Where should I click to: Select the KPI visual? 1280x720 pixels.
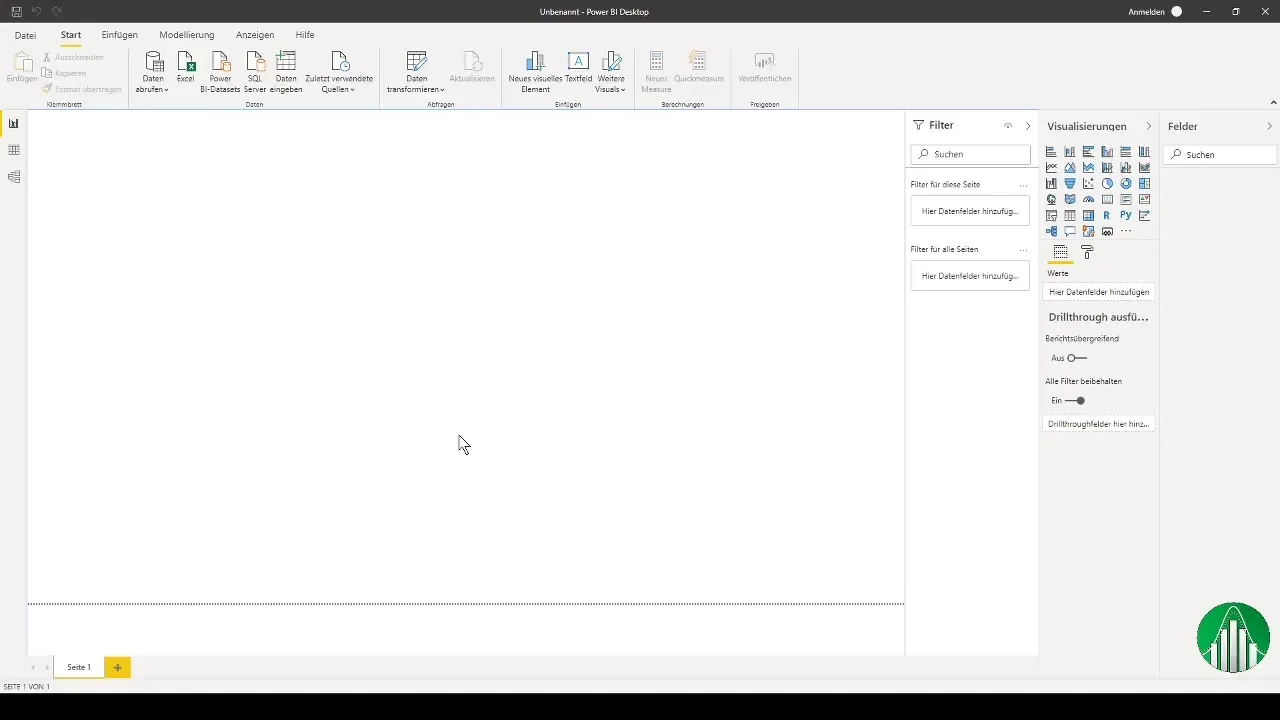(1144, 199)
